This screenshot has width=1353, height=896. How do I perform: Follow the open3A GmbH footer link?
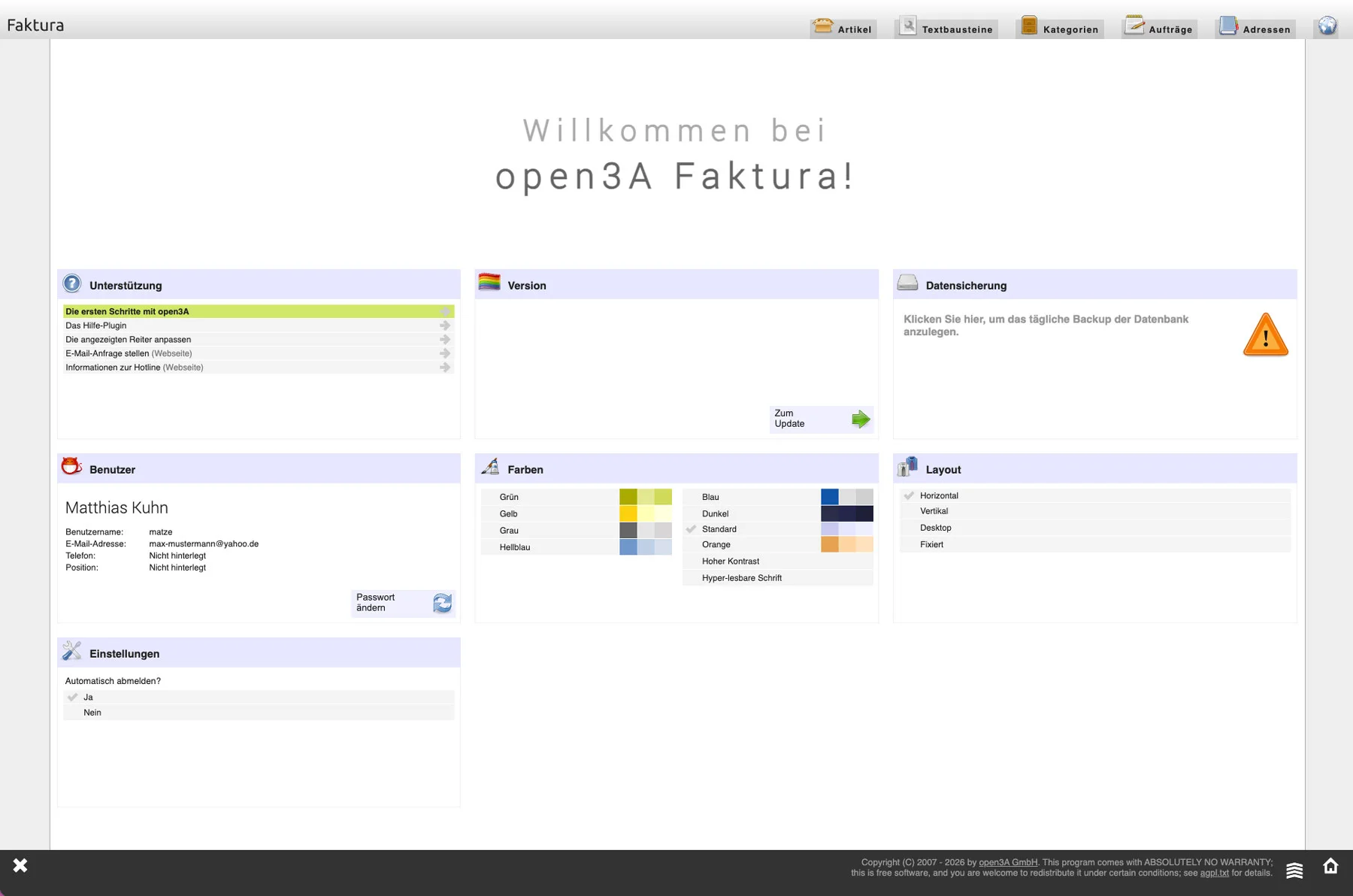tap(1008, 862)
